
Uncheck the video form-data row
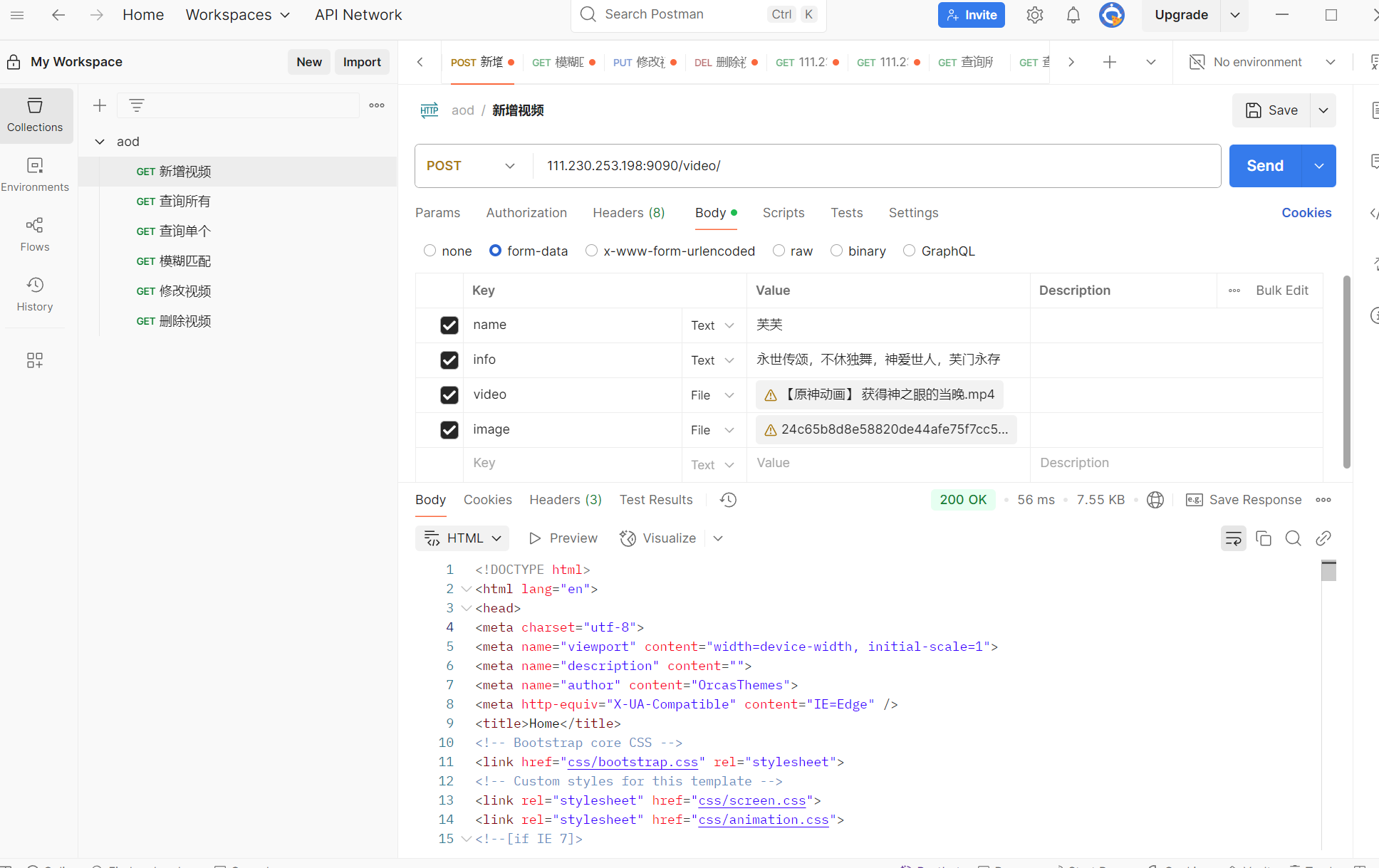click(449, 395)
